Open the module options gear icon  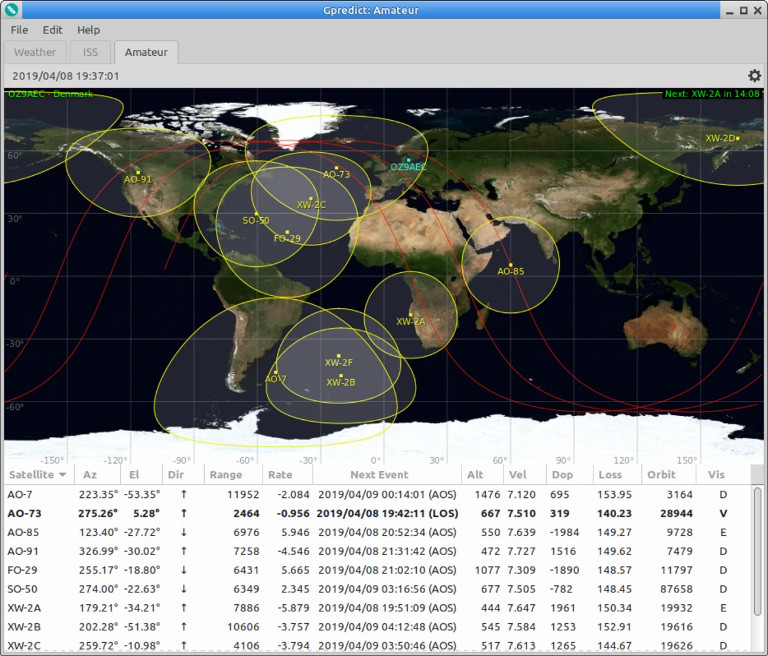pyautogui.click(x=754, y=75)
